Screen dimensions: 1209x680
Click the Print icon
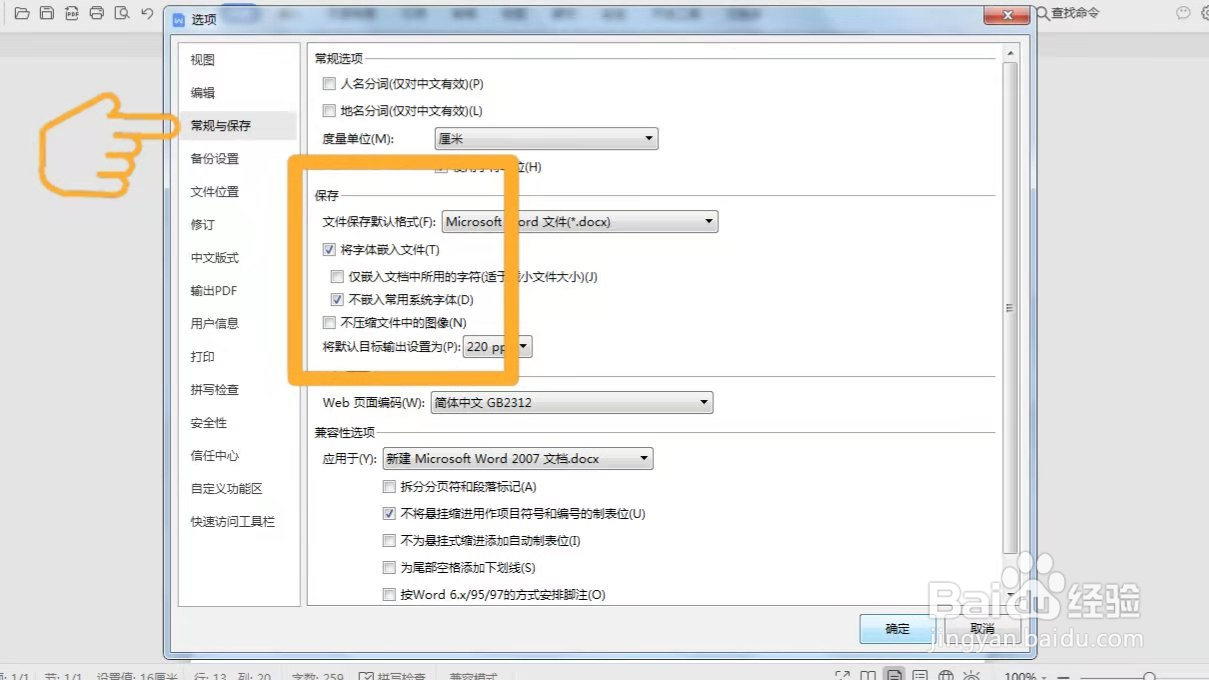click(x=96, y=13)
